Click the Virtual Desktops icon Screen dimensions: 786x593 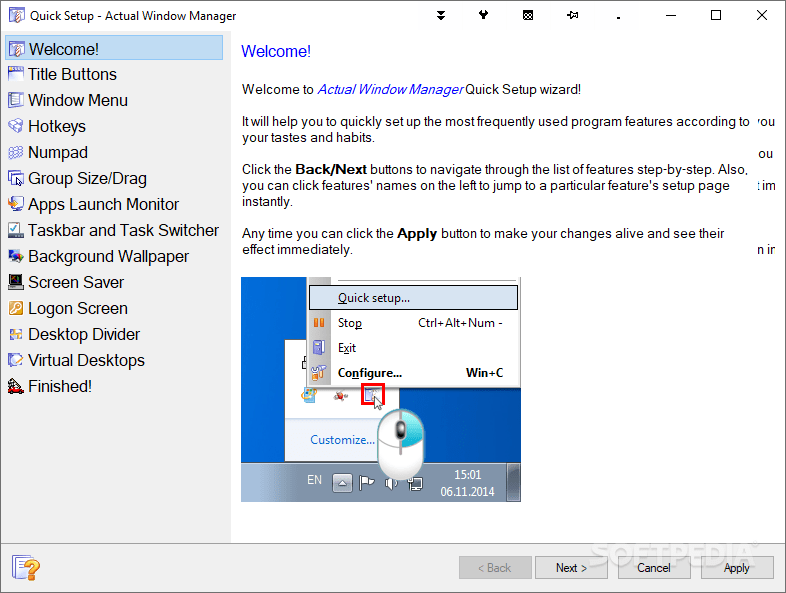16,360
